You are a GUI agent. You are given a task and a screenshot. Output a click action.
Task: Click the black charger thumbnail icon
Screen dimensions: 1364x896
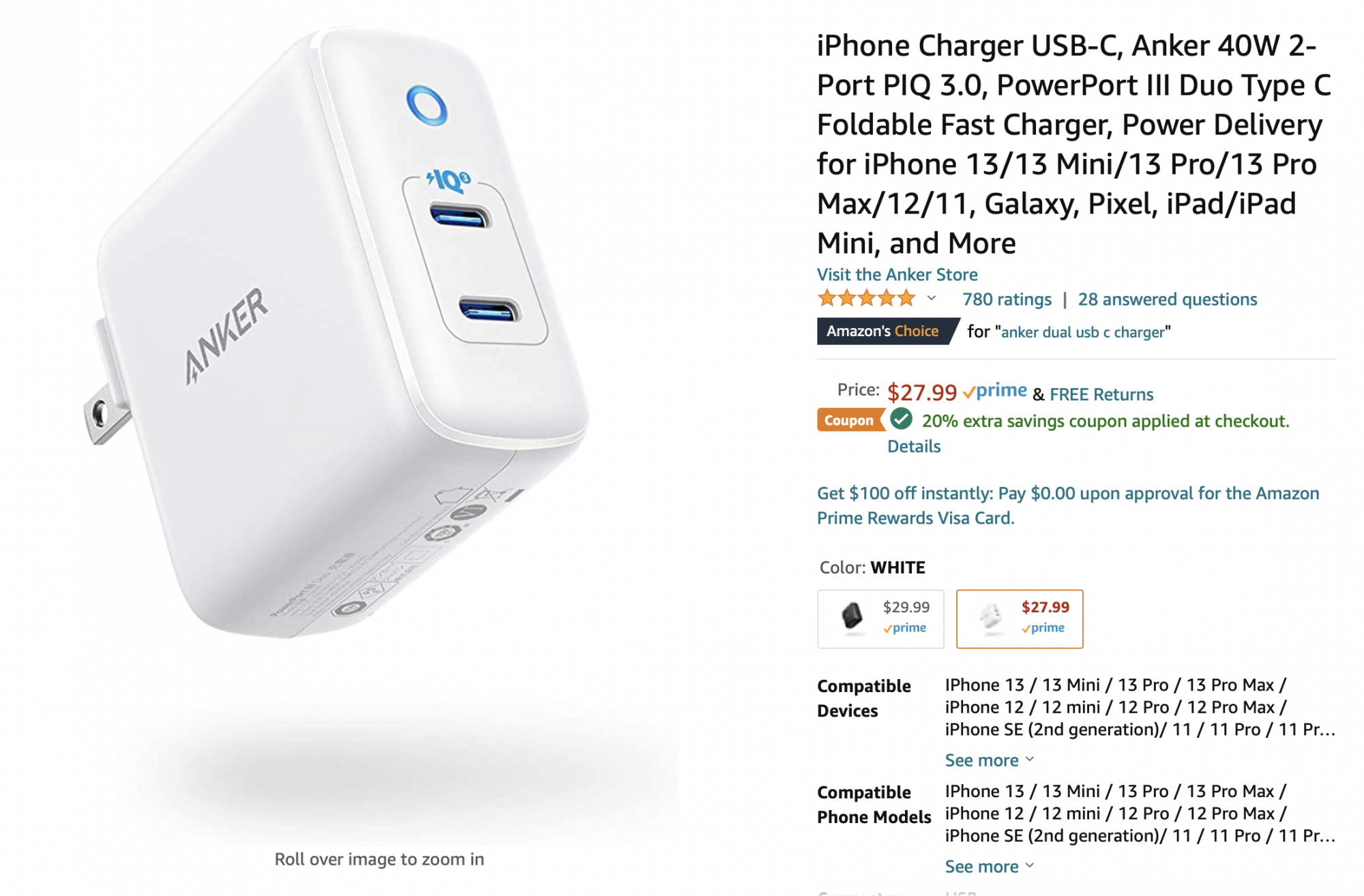coord(851,616)
